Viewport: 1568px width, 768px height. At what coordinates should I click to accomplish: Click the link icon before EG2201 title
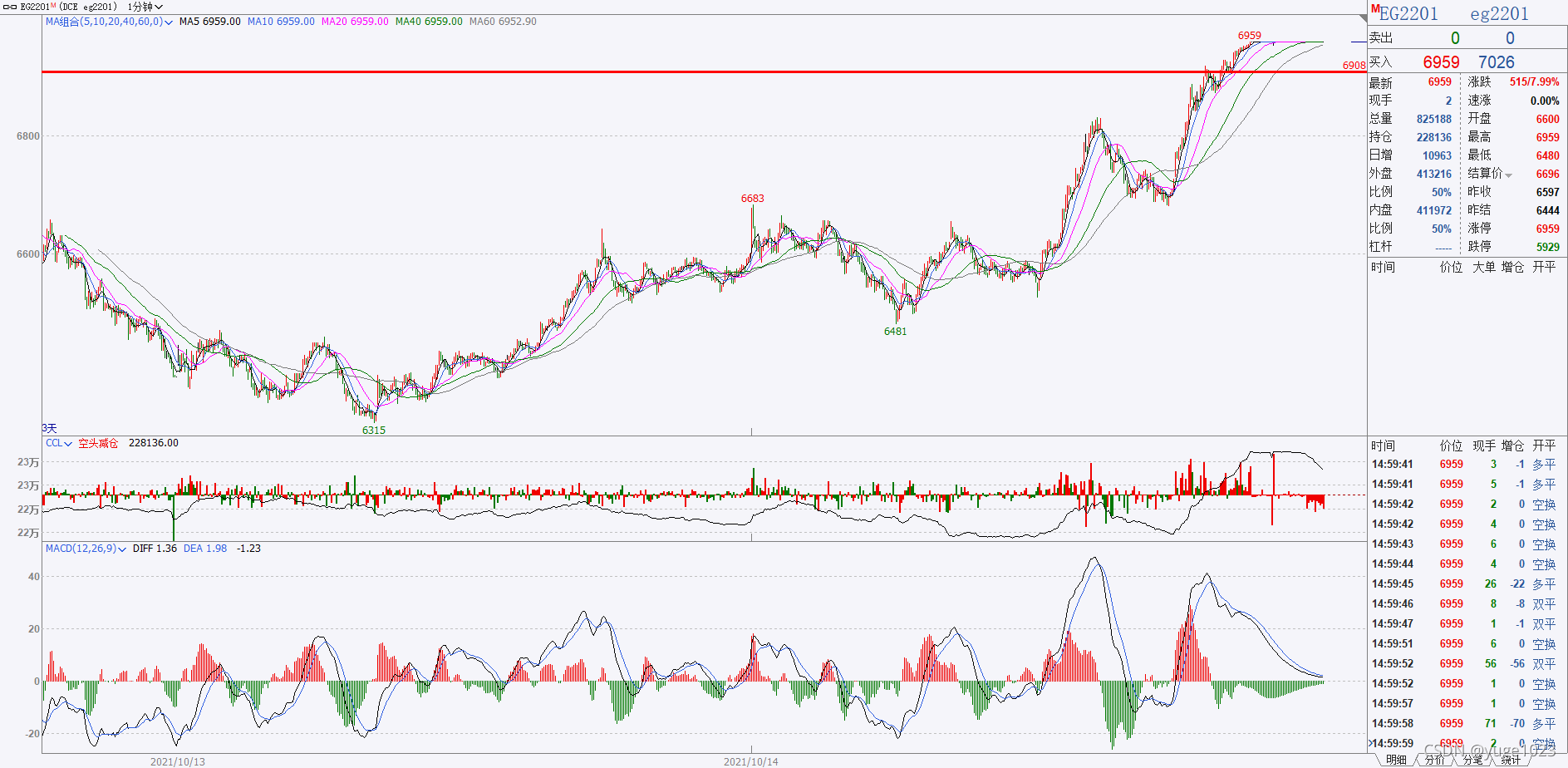point(10,7)
